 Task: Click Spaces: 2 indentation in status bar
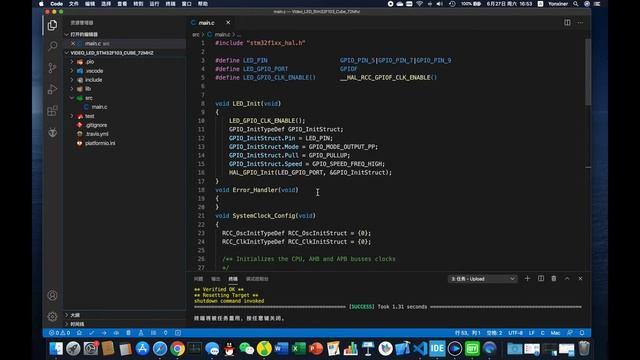tap(494, 333)
